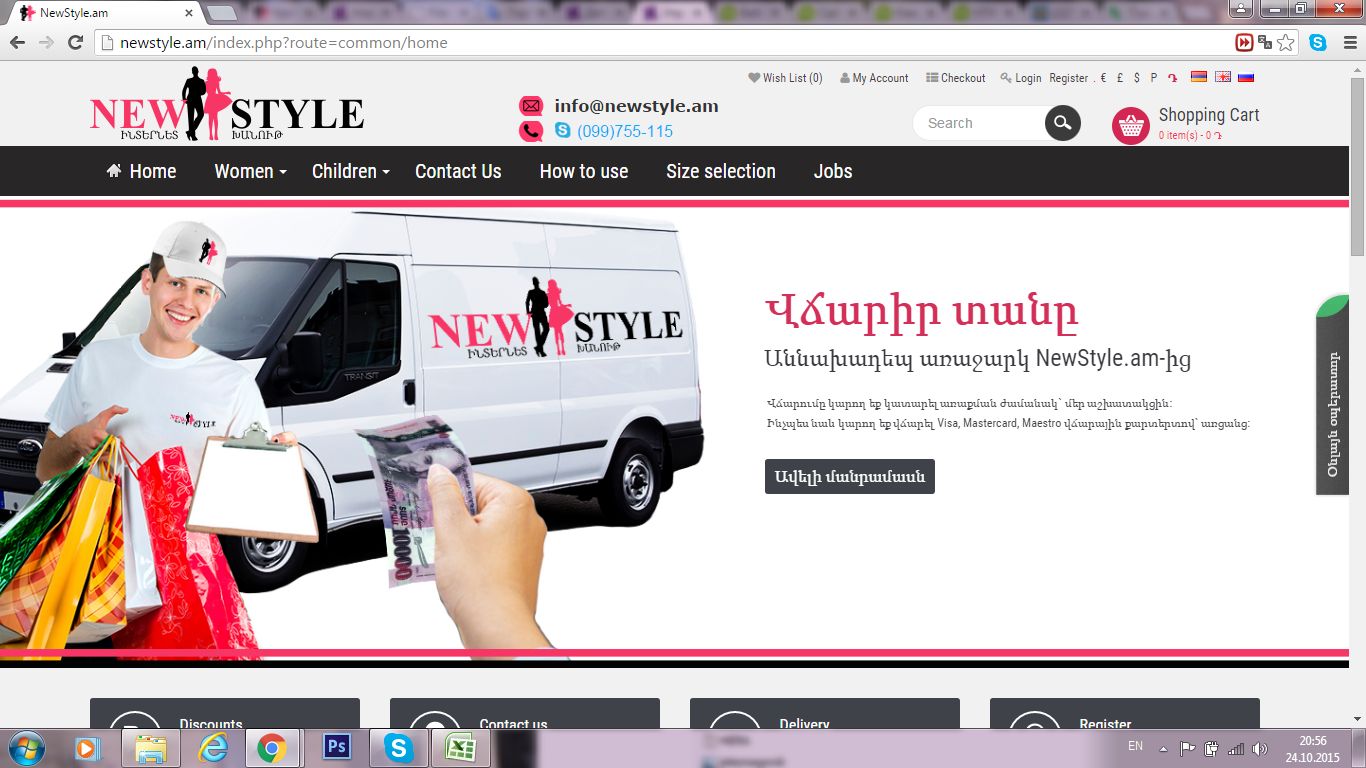Switch language with the Armenian flag
The width and height of the screenshot is (1366, 768).
(1198, 77)
